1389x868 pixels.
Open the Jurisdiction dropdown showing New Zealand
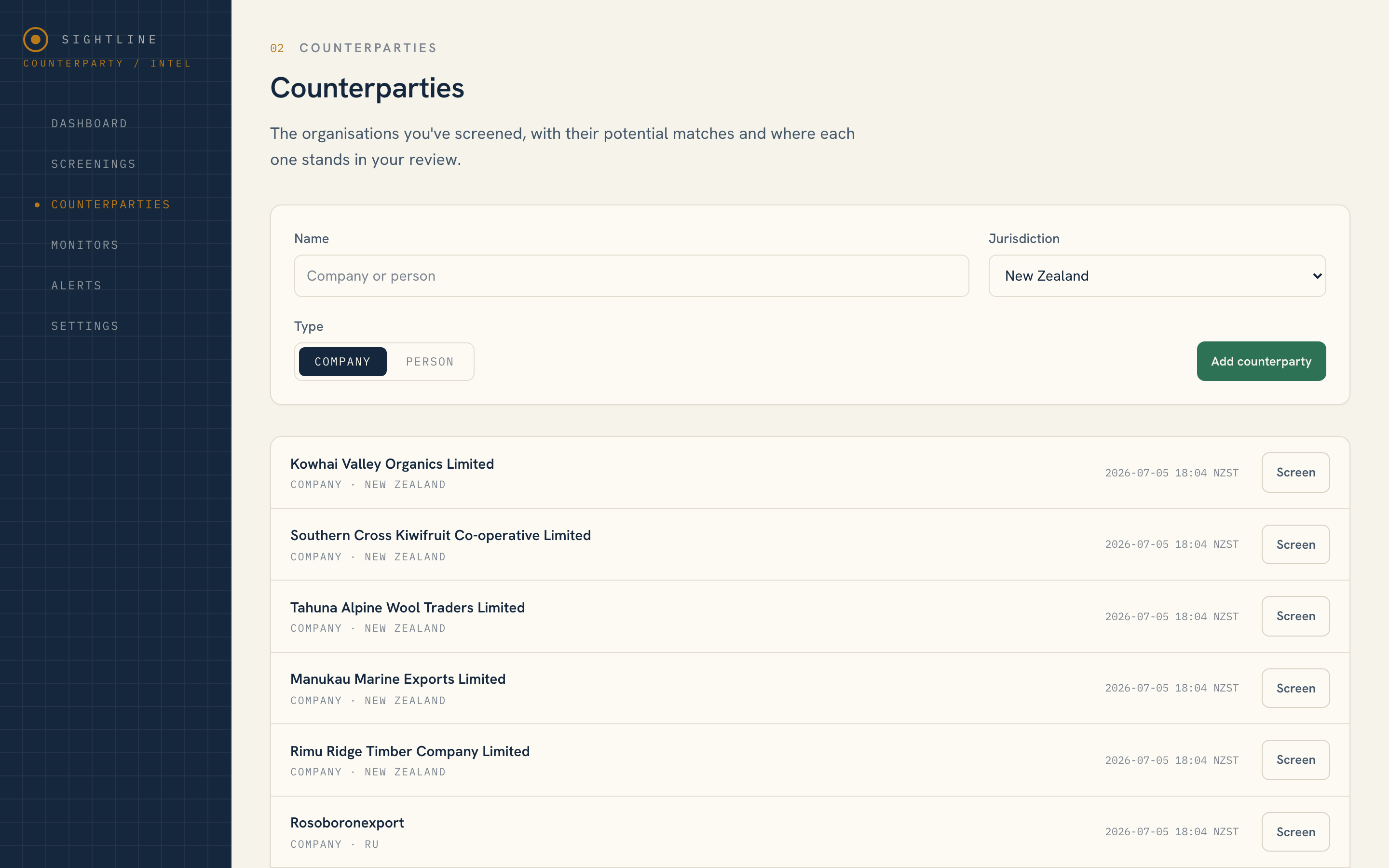click(1157, 275)
